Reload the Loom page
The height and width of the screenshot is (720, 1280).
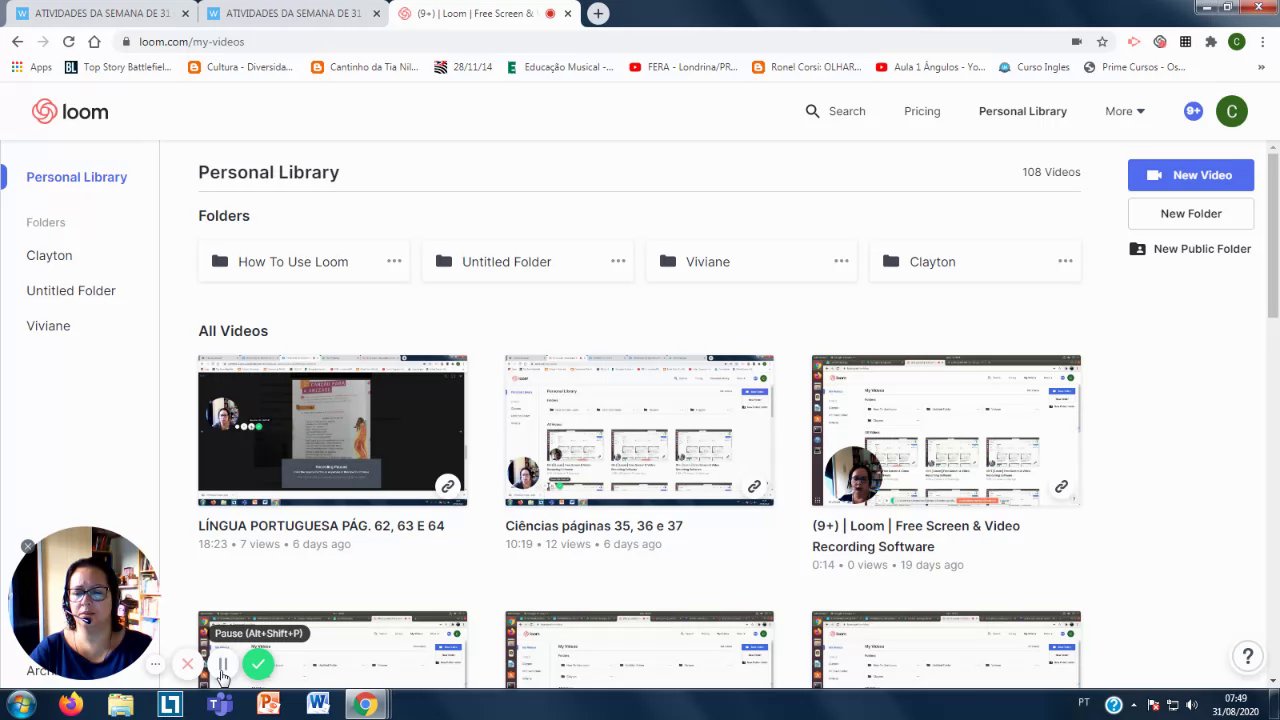(x=68, y=41)
